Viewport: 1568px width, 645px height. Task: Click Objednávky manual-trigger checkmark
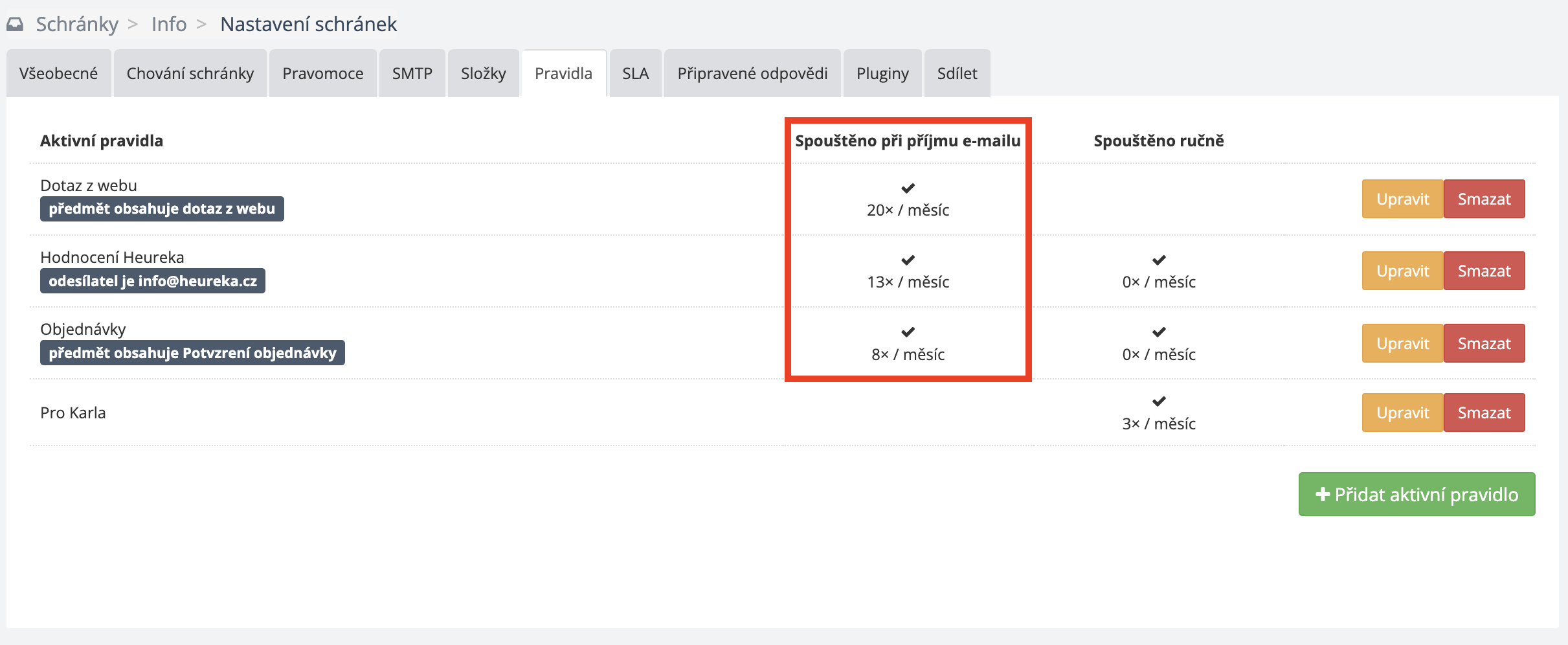[1159, 332]
